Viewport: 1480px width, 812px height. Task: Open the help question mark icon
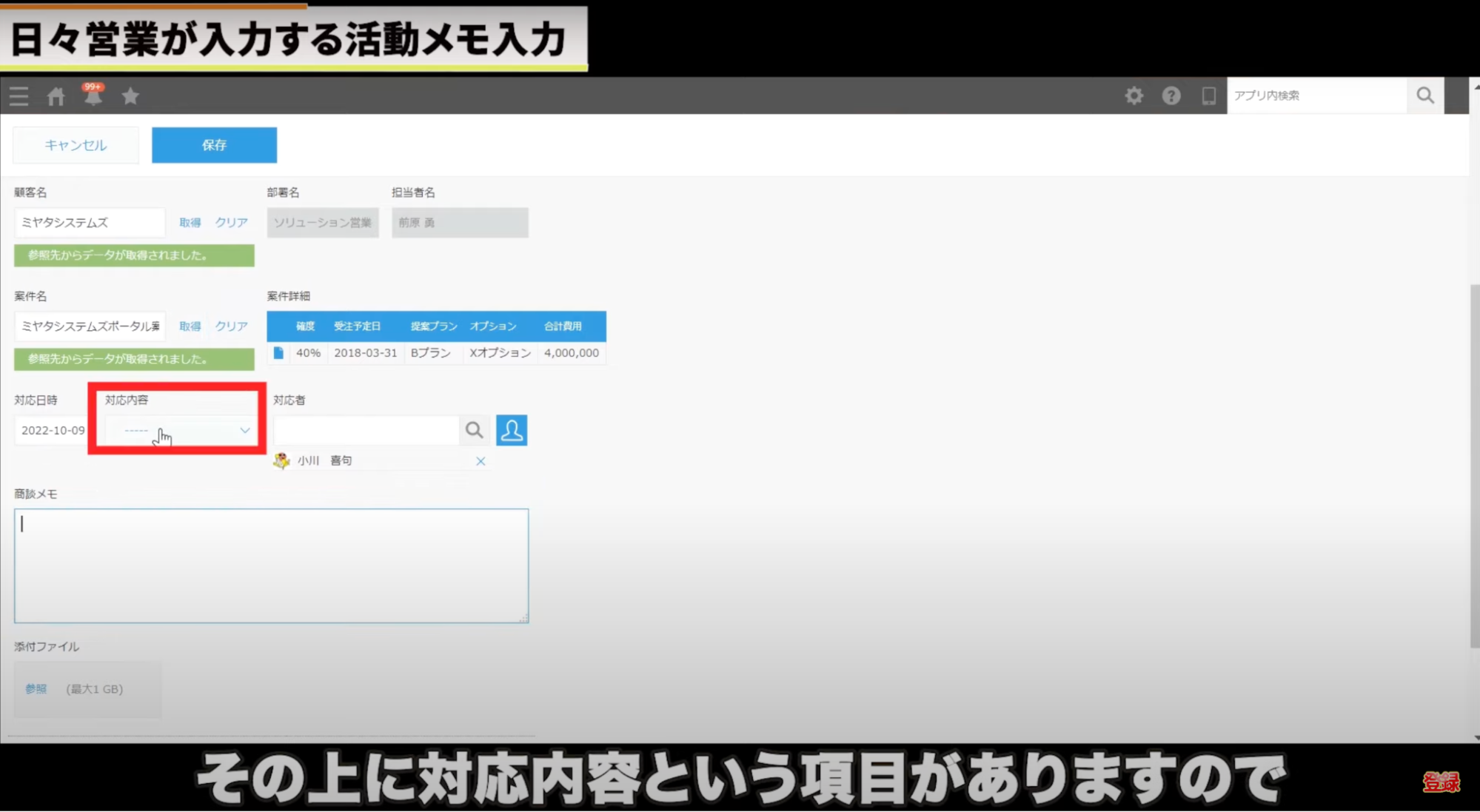1171,95
